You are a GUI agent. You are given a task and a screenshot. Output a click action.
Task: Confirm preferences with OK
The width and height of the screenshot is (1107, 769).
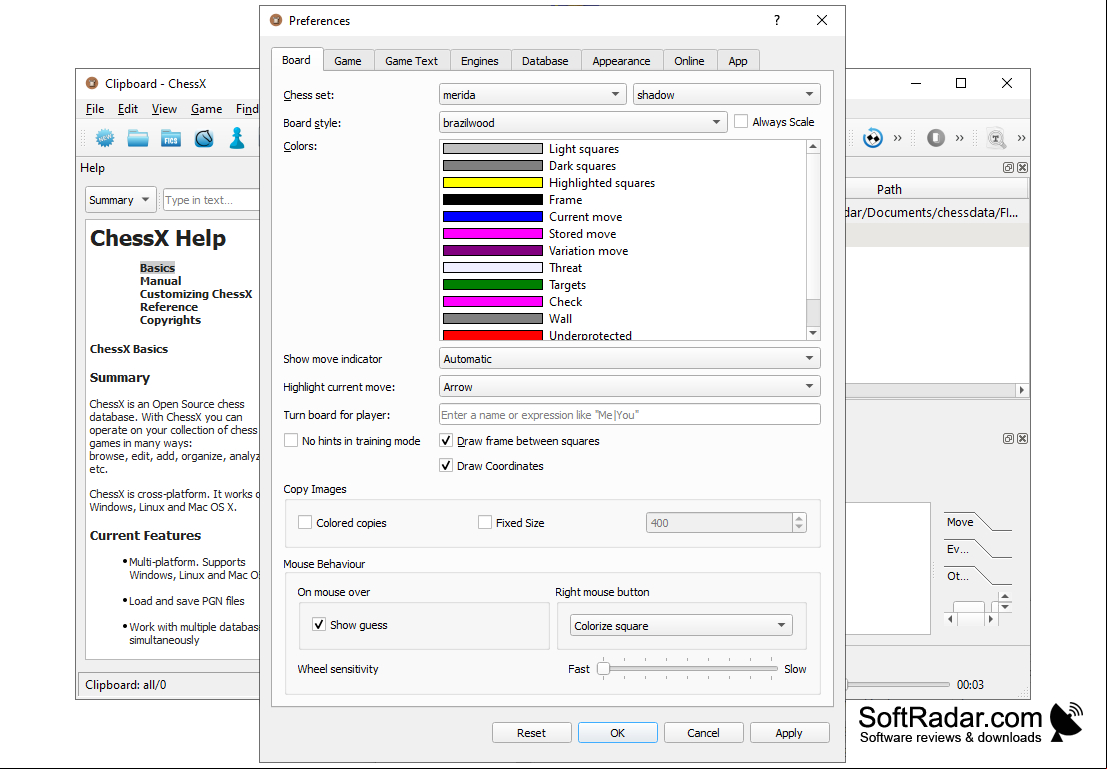(x=618, y=733)
